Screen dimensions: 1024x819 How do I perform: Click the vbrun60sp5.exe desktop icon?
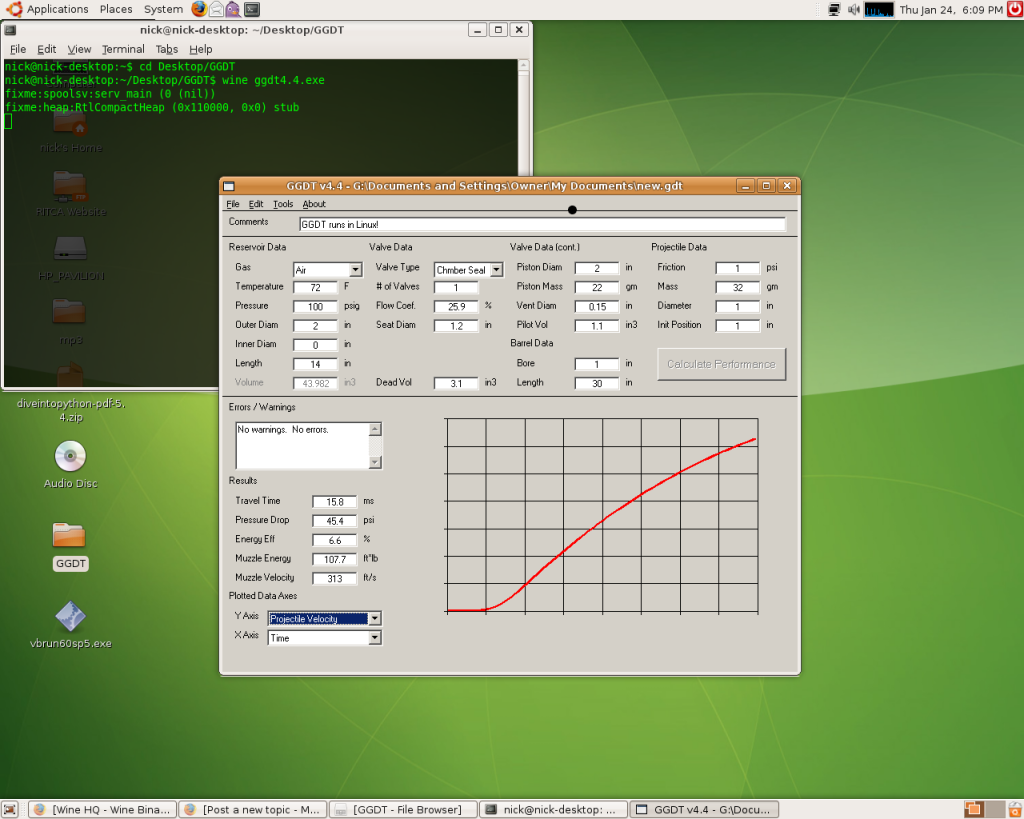70,617
